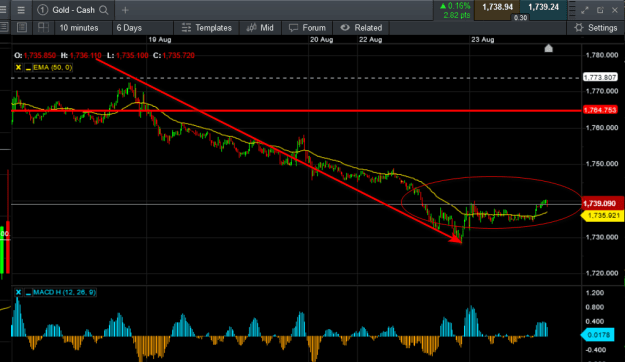Viewport: 625px width, 362px height.
Task: Click the 23 Aug date label
Action: 483,39
